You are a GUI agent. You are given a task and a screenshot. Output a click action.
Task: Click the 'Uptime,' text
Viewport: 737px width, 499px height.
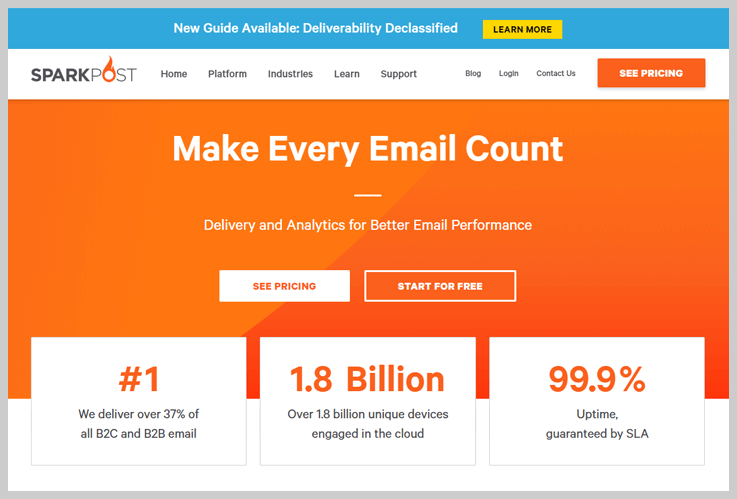click(x=597, y=414)
